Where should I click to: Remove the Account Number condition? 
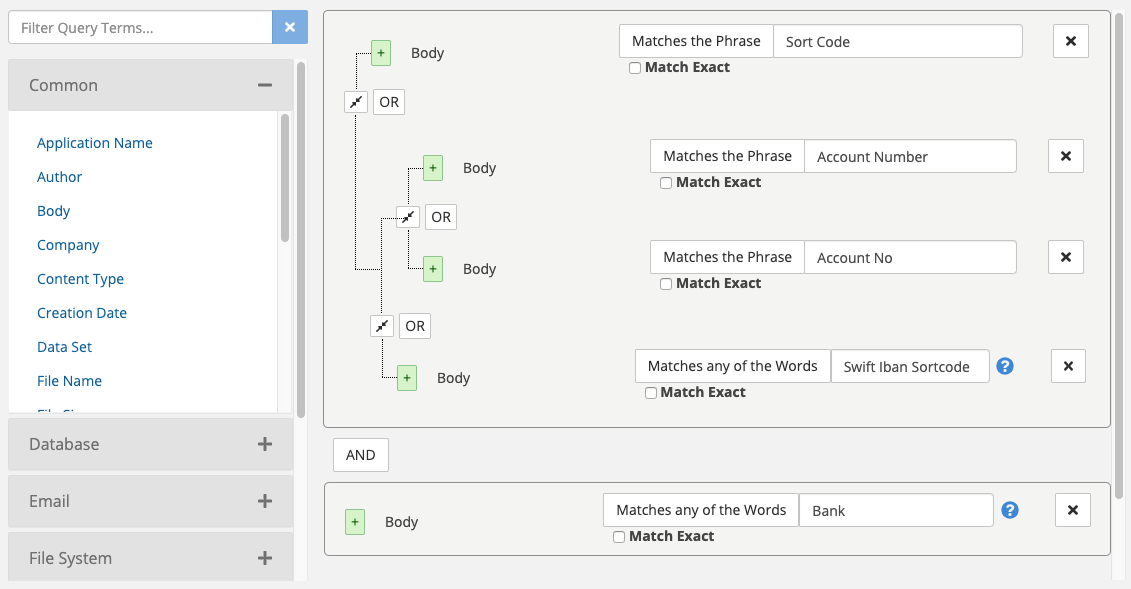(x=1066, y=156)
